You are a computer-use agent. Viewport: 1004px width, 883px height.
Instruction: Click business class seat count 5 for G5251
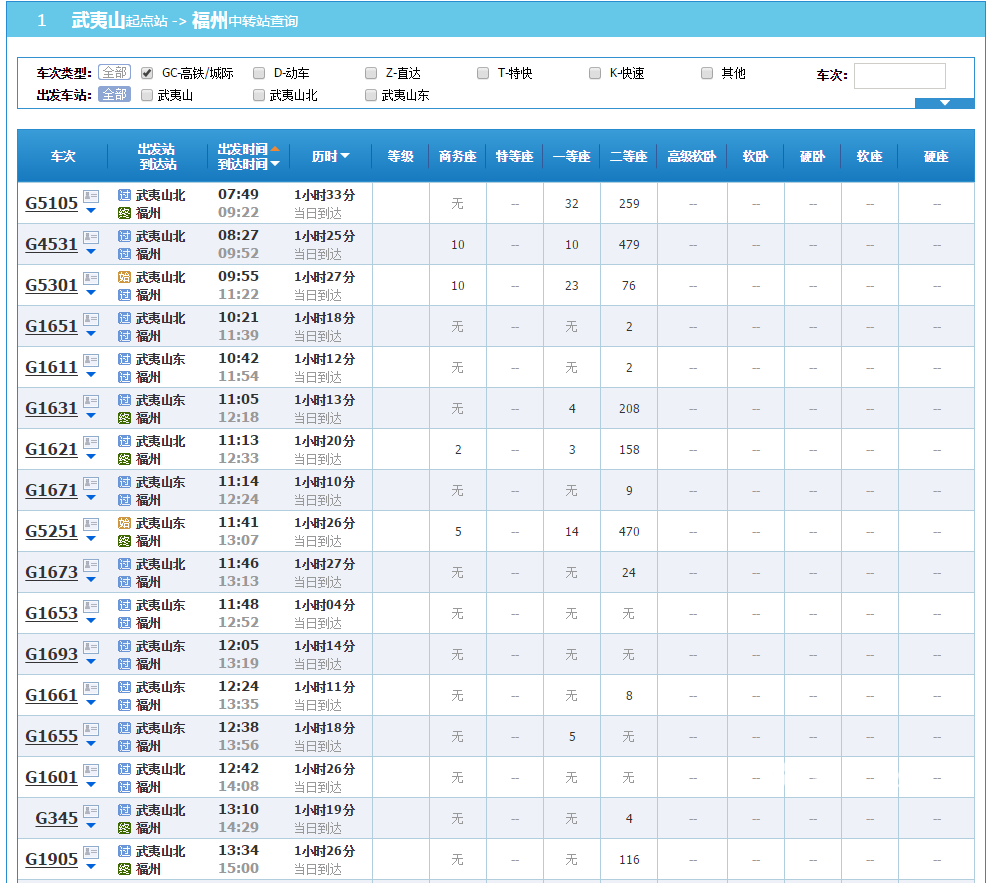pyautogui.click(x=458, y=531)
